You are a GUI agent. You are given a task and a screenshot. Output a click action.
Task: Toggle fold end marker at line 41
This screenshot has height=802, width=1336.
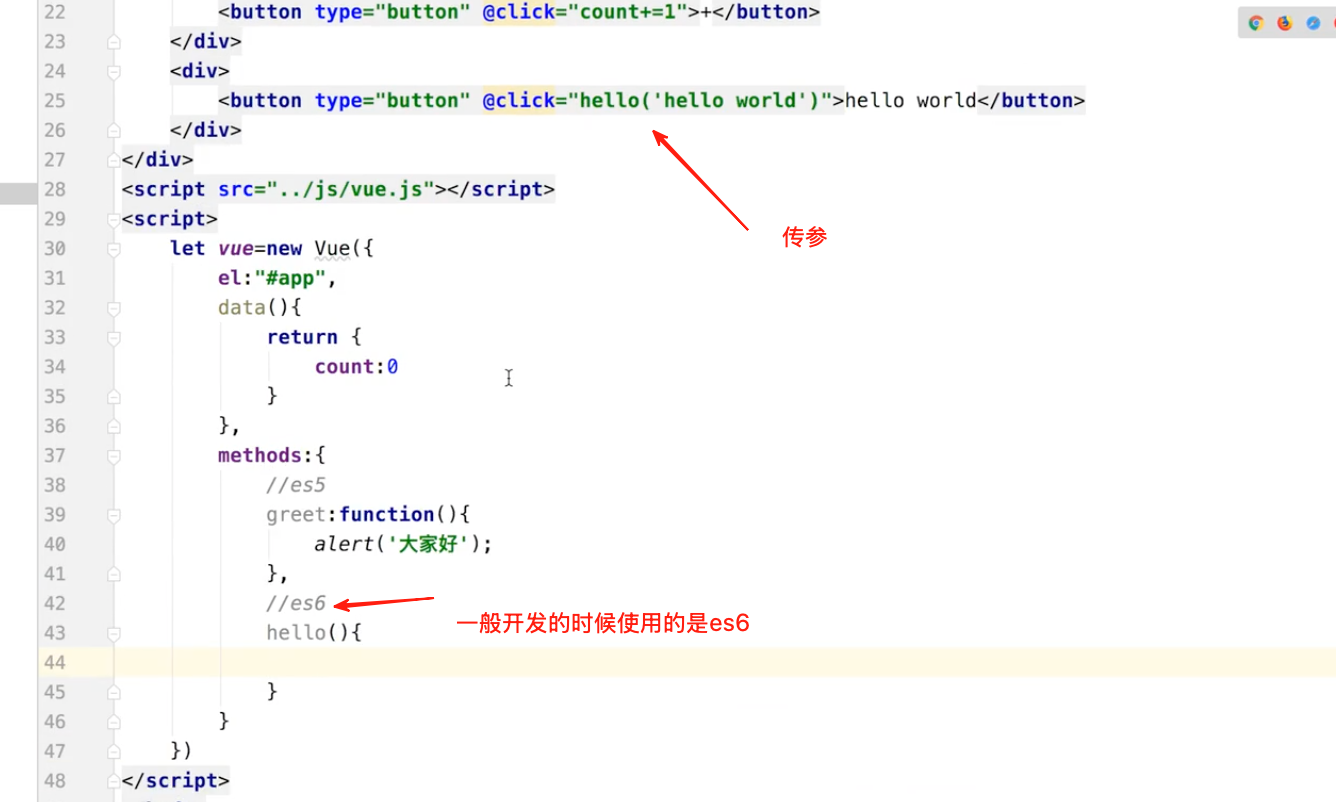113,574
